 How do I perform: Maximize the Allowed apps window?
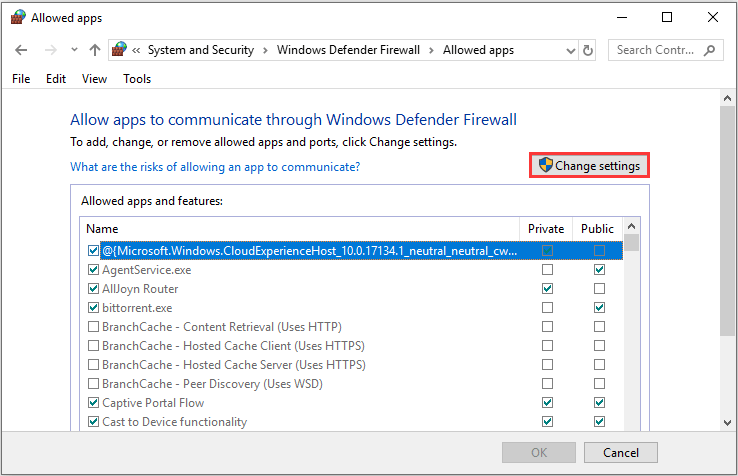(x=667, y=18)
